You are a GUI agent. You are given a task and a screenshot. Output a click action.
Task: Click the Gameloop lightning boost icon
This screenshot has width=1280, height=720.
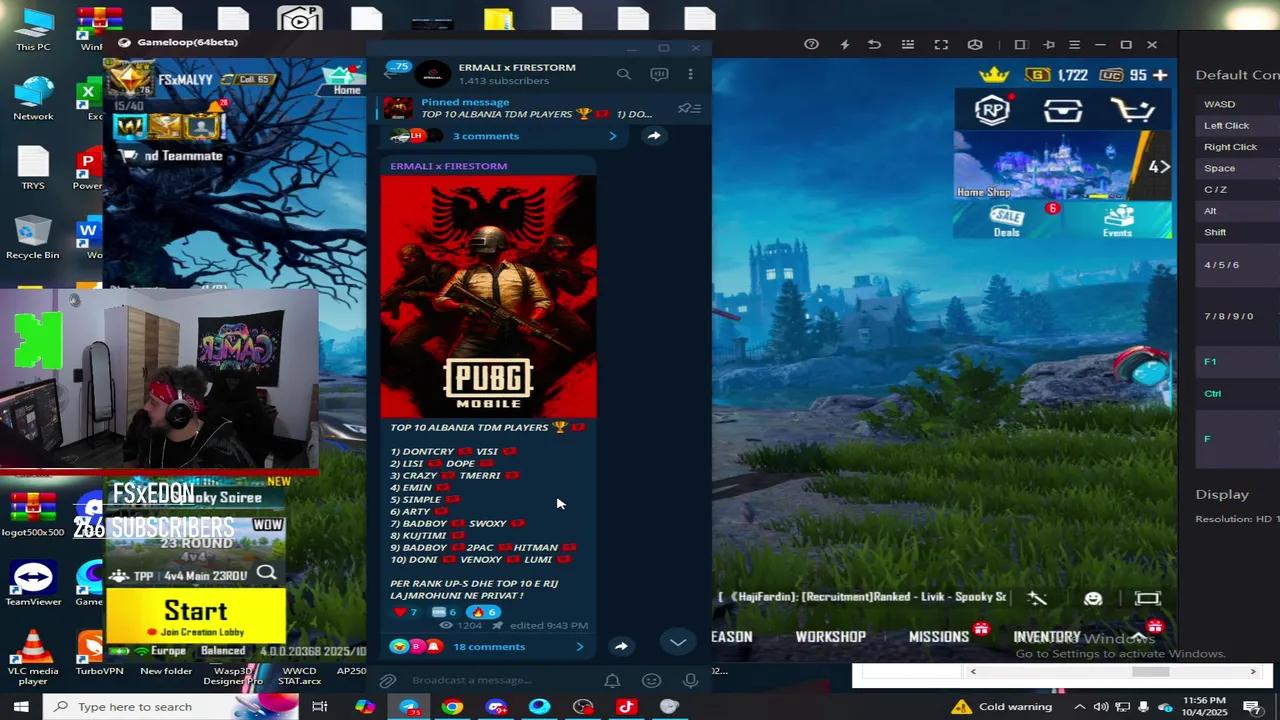845,44
